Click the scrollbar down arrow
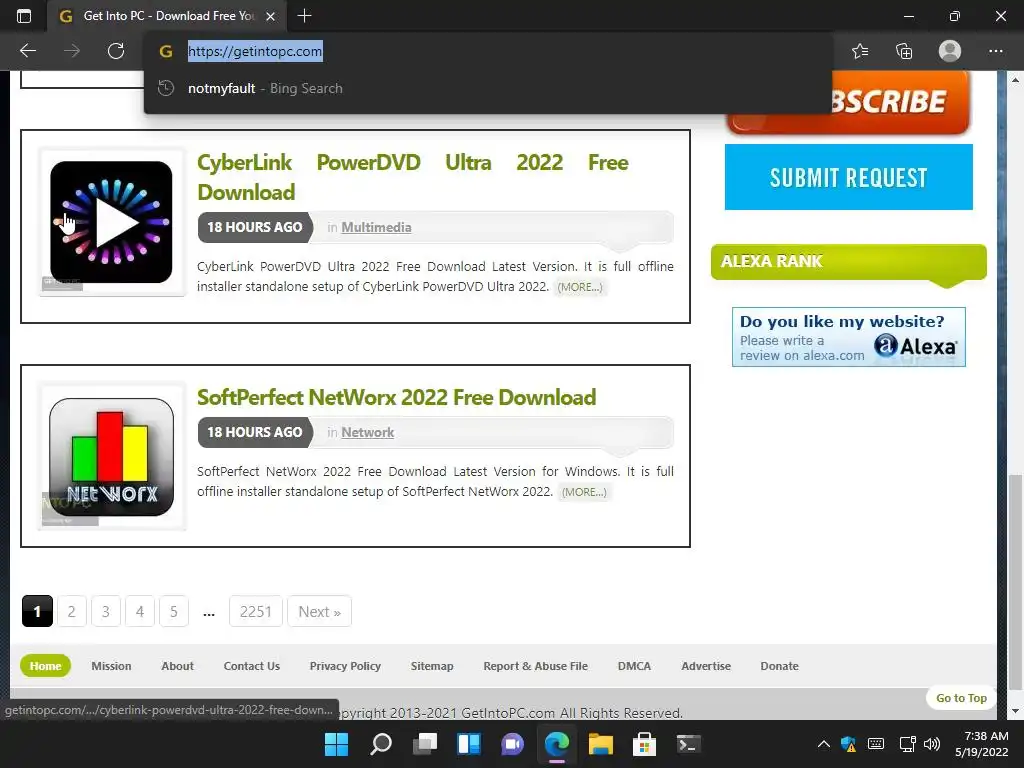Screen dimensions: 1024x768 pyautogui.click(x=1014, y=711)
